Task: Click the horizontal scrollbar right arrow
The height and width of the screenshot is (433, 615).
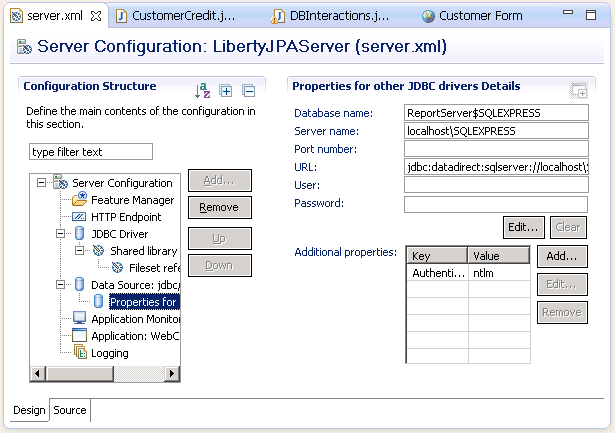Action: point(173,374)
